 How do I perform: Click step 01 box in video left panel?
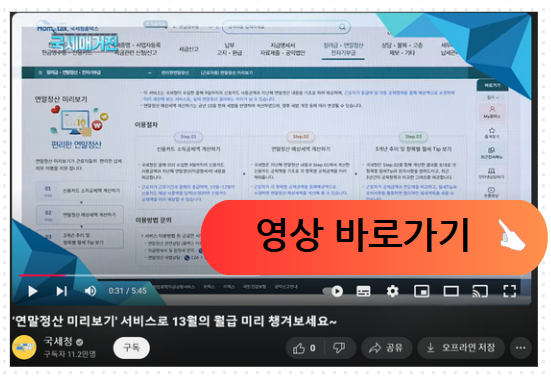(80, 191)
